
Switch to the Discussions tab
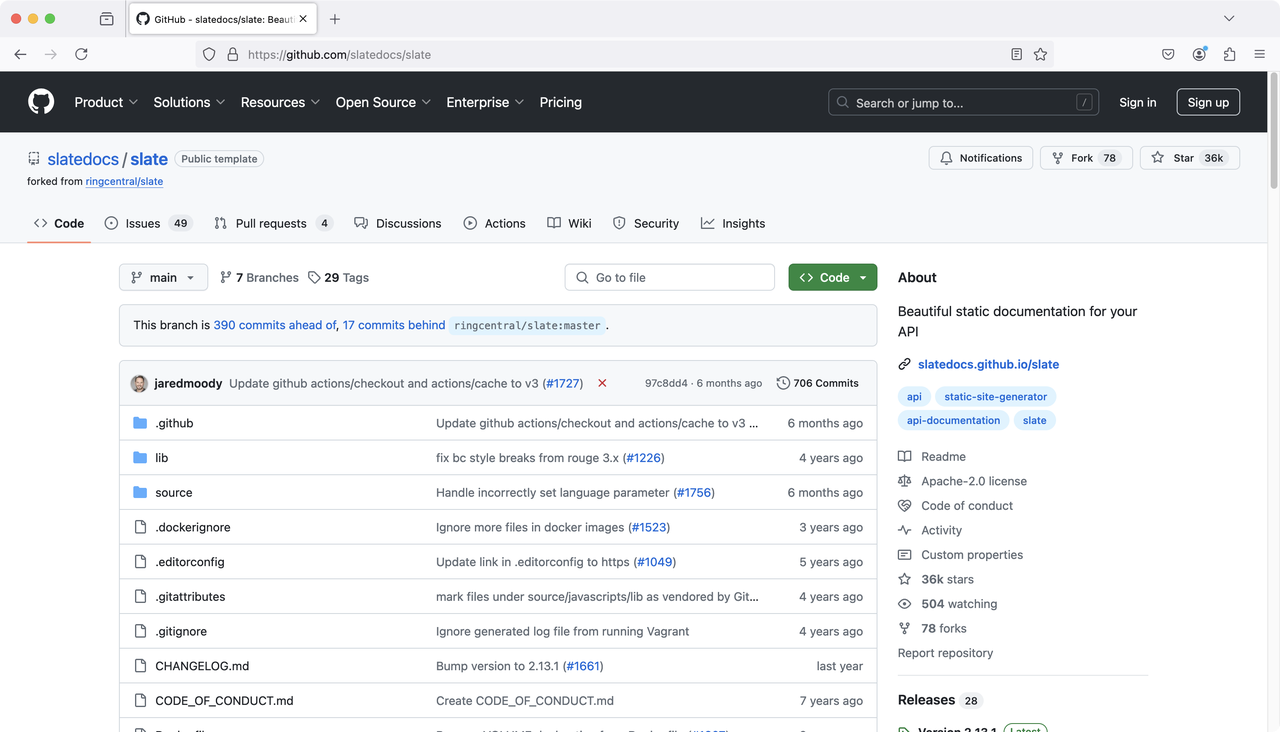[398, 223]
